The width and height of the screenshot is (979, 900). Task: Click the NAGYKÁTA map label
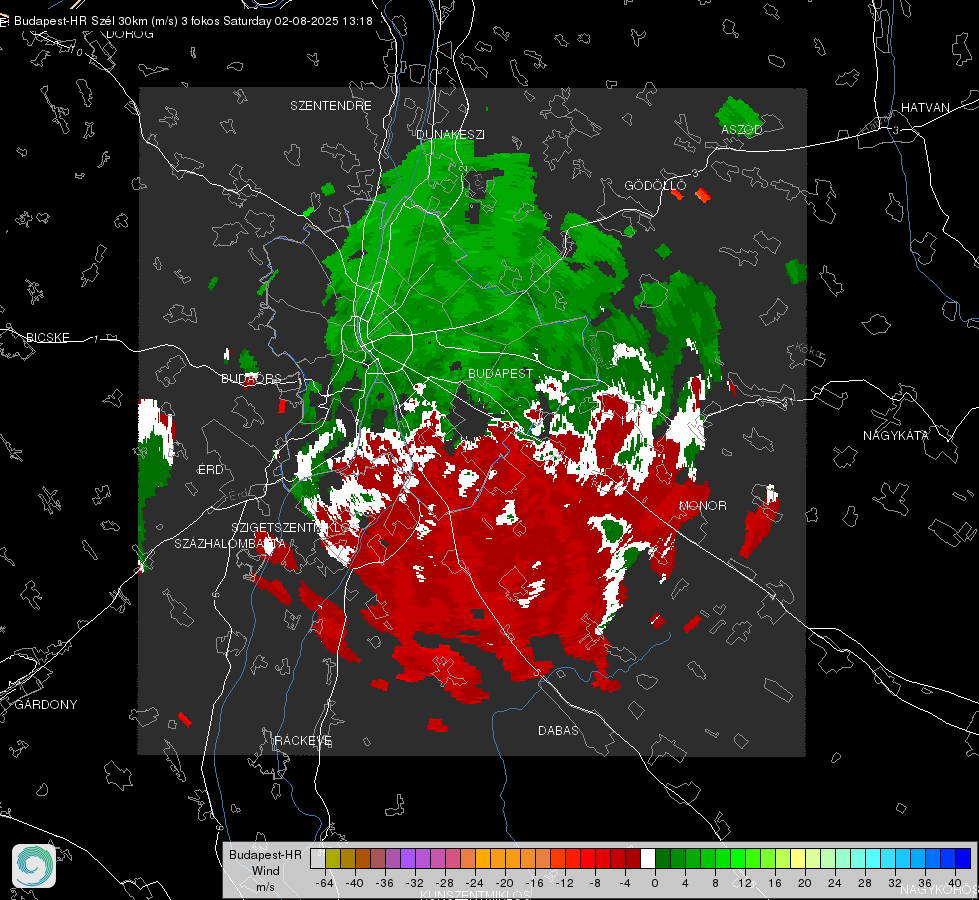[896, 436]
